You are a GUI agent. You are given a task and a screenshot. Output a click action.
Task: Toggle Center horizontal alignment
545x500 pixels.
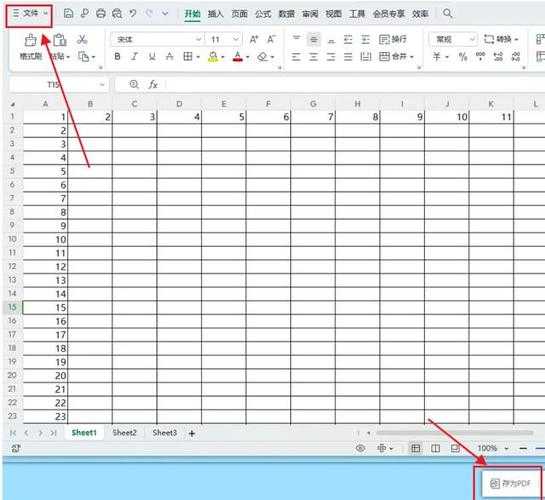click(314, 57)
